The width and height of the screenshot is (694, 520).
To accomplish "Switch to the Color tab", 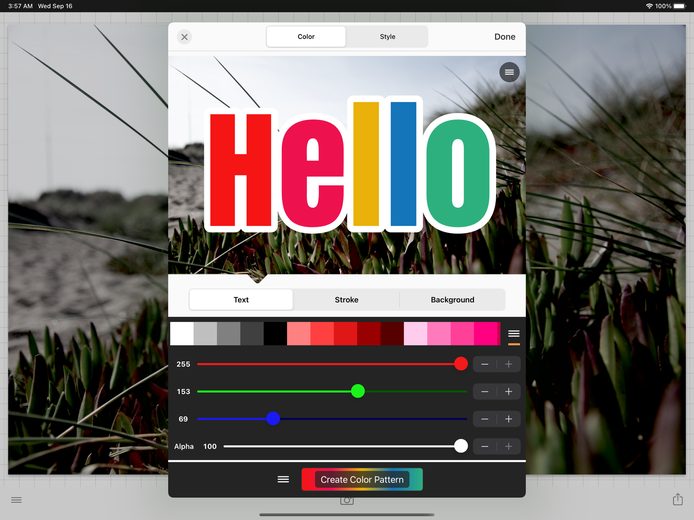I will pos(306,37).
